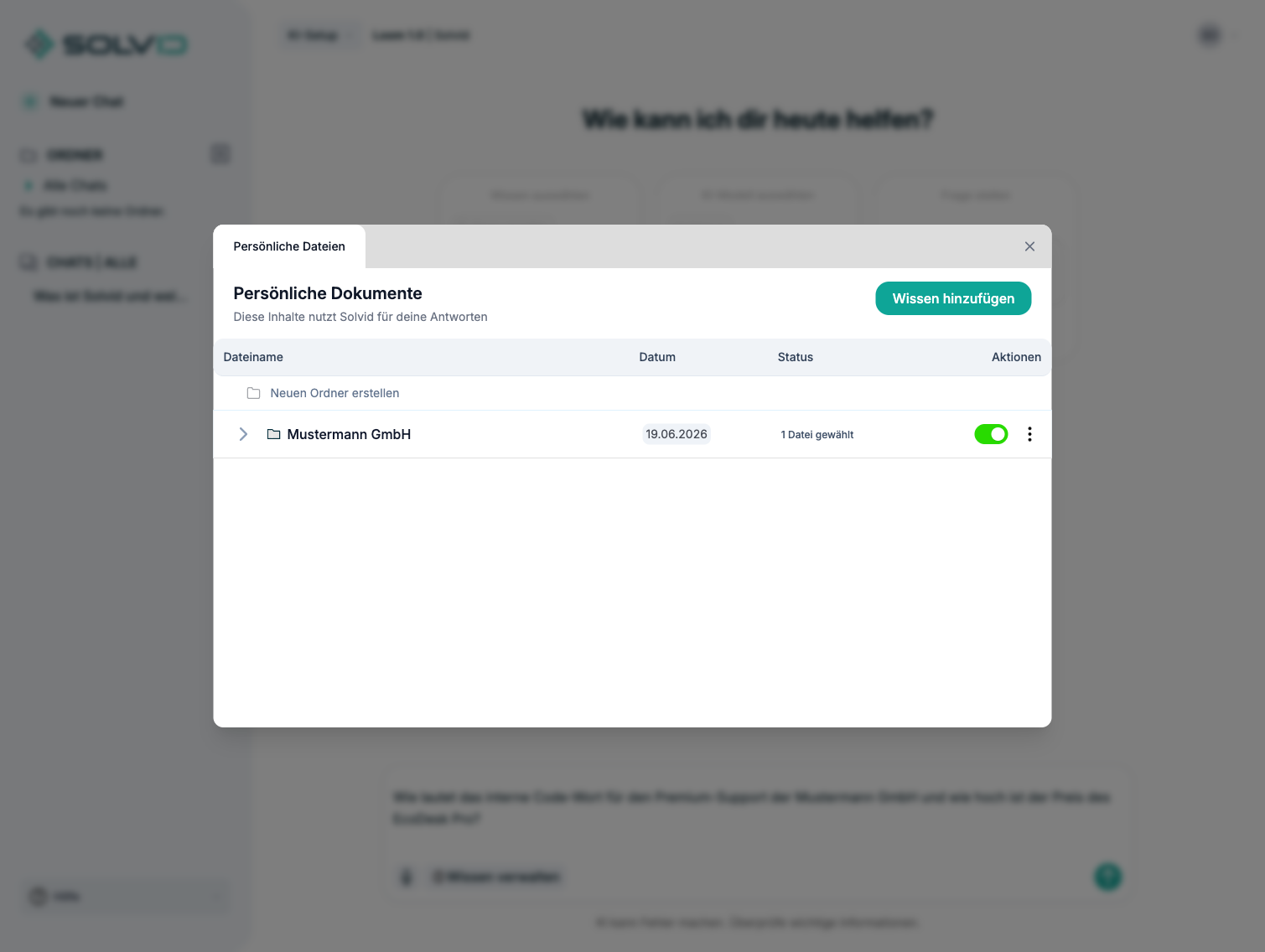Open the KI Setup dropdown in the header
Screen dimensions: 1265x952
319,35
